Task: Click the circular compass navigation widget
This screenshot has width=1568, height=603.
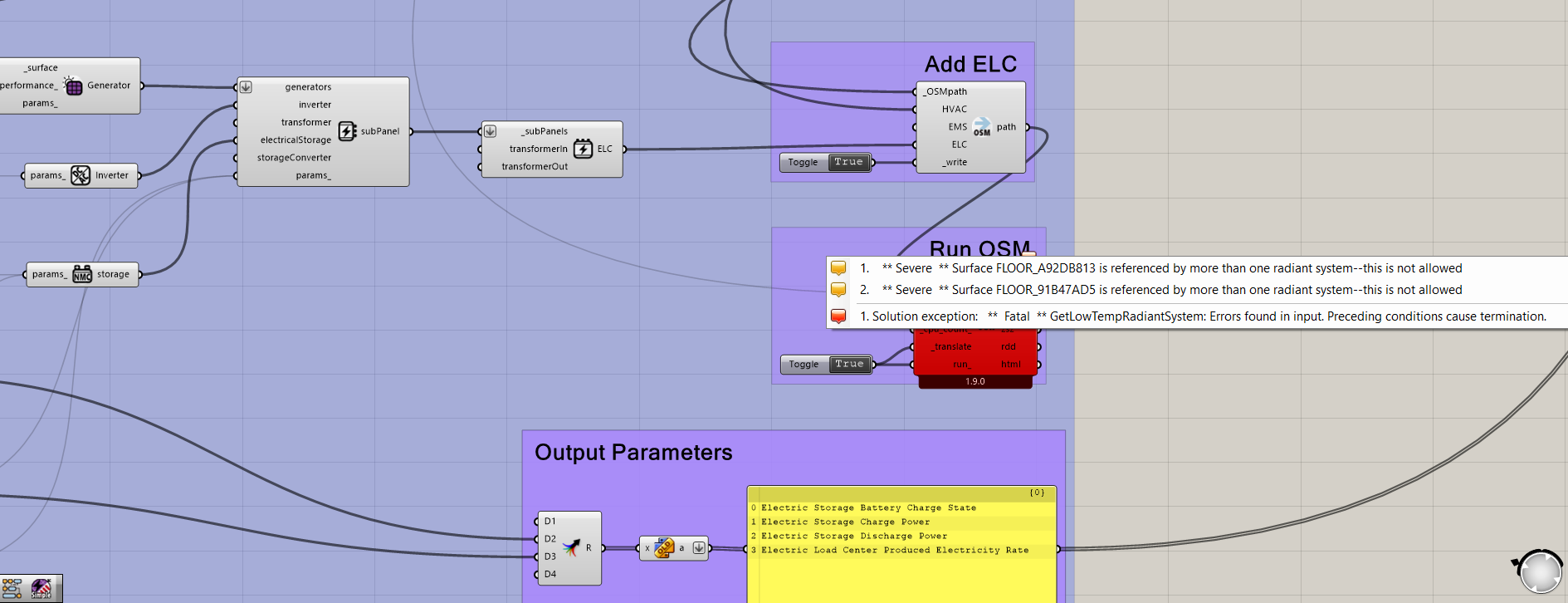Action: [1541, 572]
